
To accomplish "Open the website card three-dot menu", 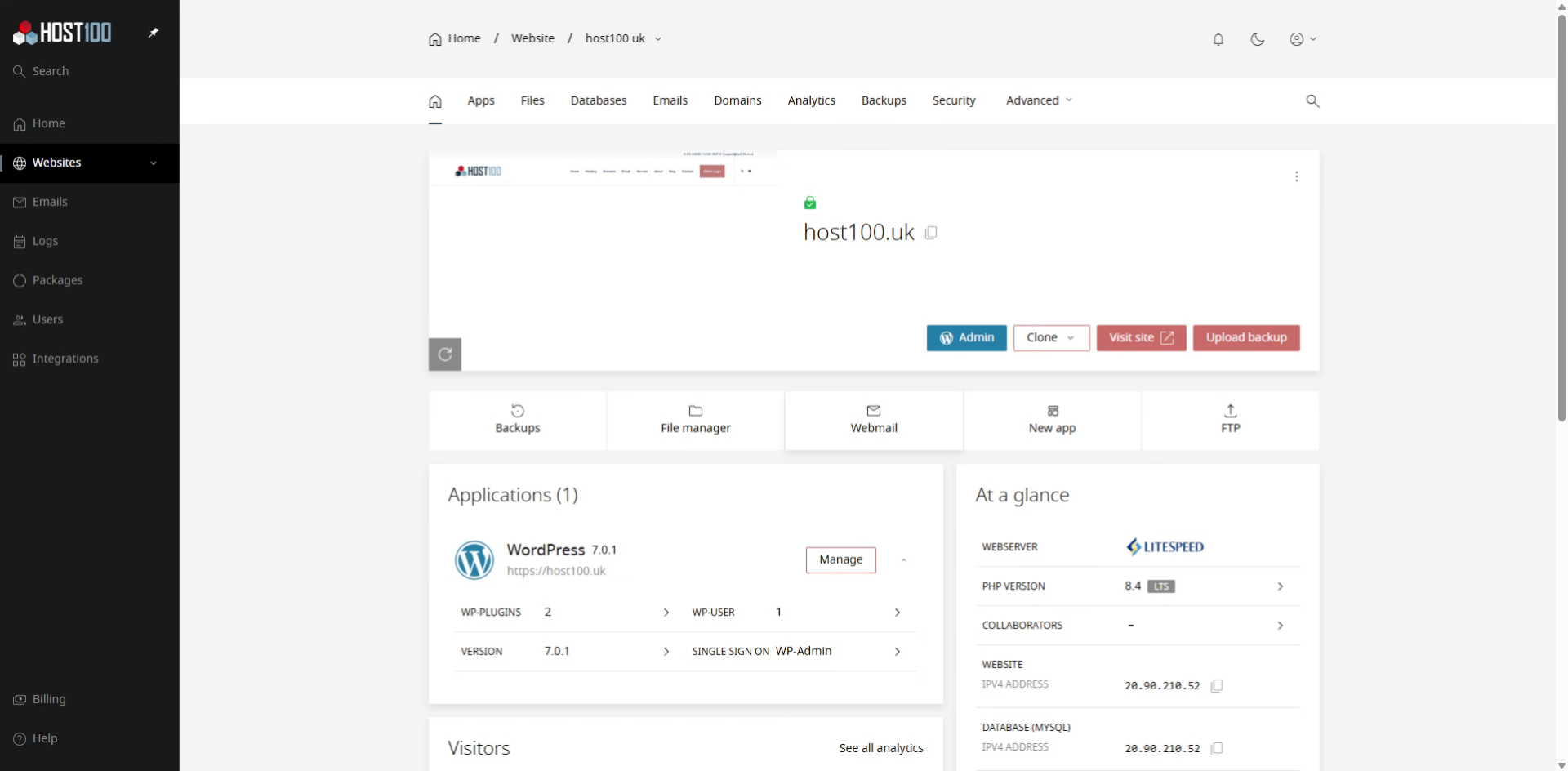I will click(x=1297, y=176).
